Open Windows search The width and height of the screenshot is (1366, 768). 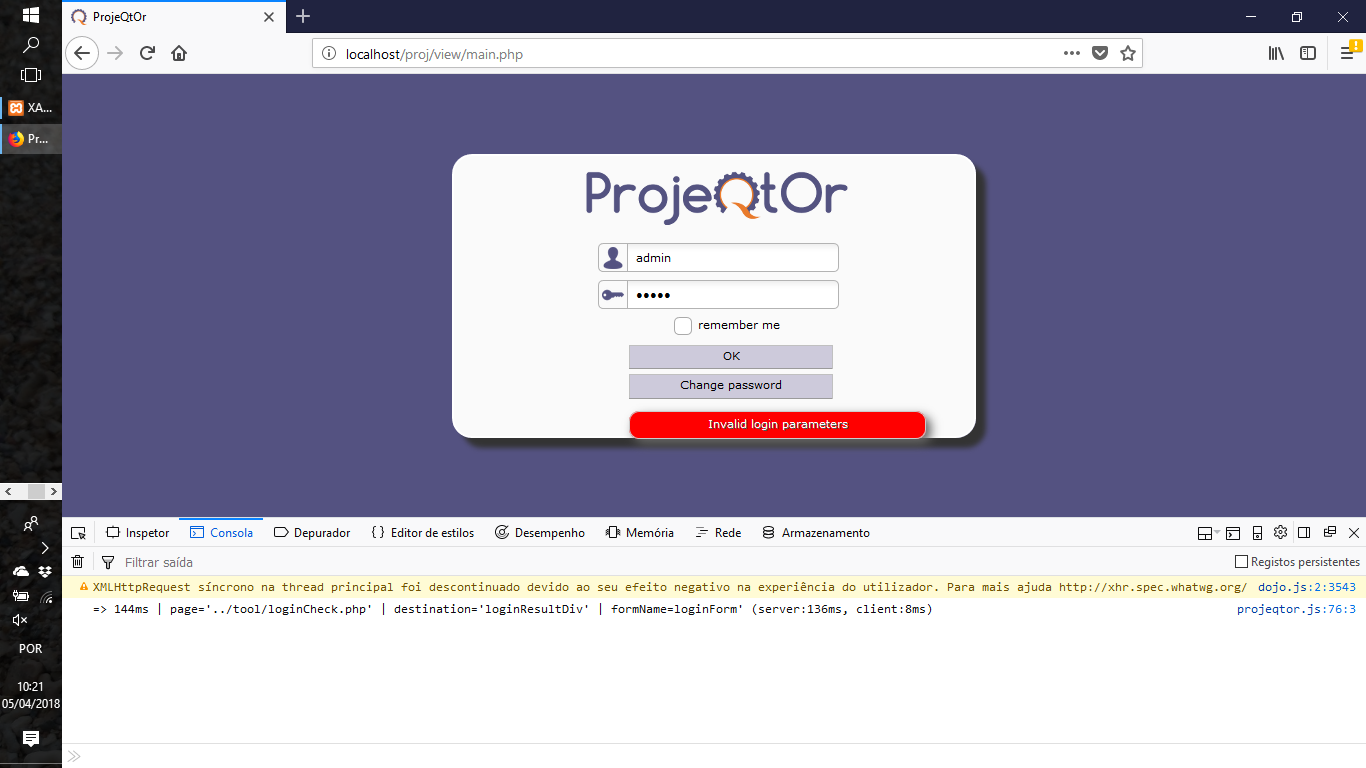coord(31,45)
